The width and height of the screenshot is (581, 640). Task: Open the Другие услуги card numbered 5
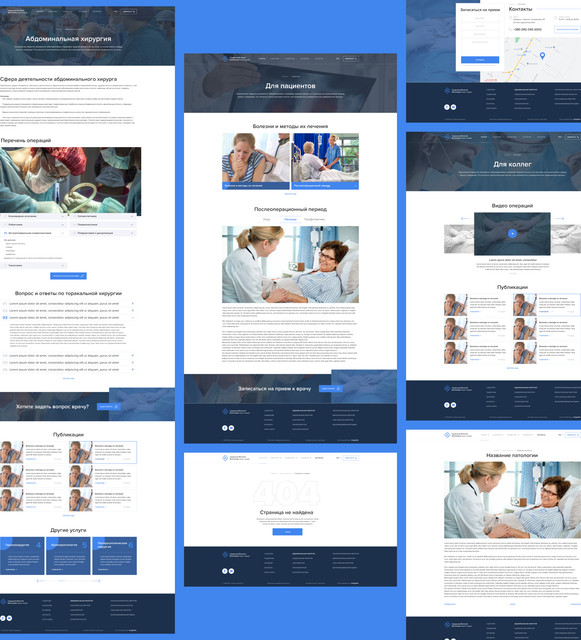[68, 556]
